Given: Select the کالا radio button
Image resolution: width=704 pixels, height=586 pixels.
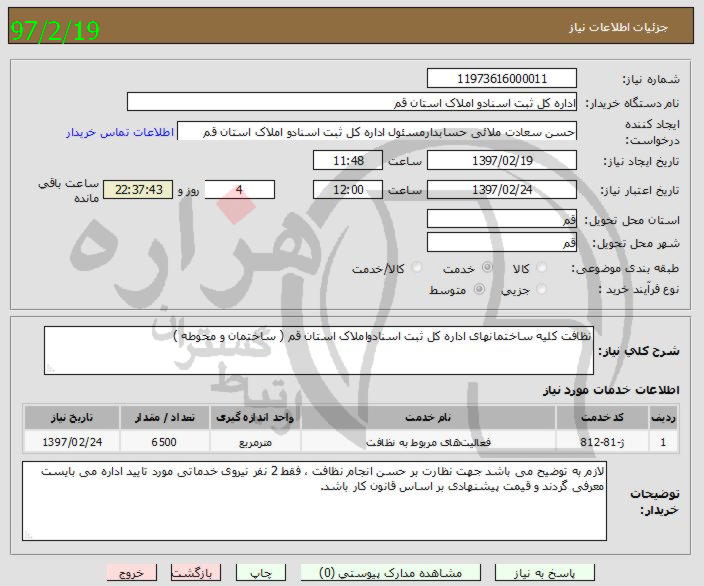Looking at the screenshot, I should click(x=541, y=268).
